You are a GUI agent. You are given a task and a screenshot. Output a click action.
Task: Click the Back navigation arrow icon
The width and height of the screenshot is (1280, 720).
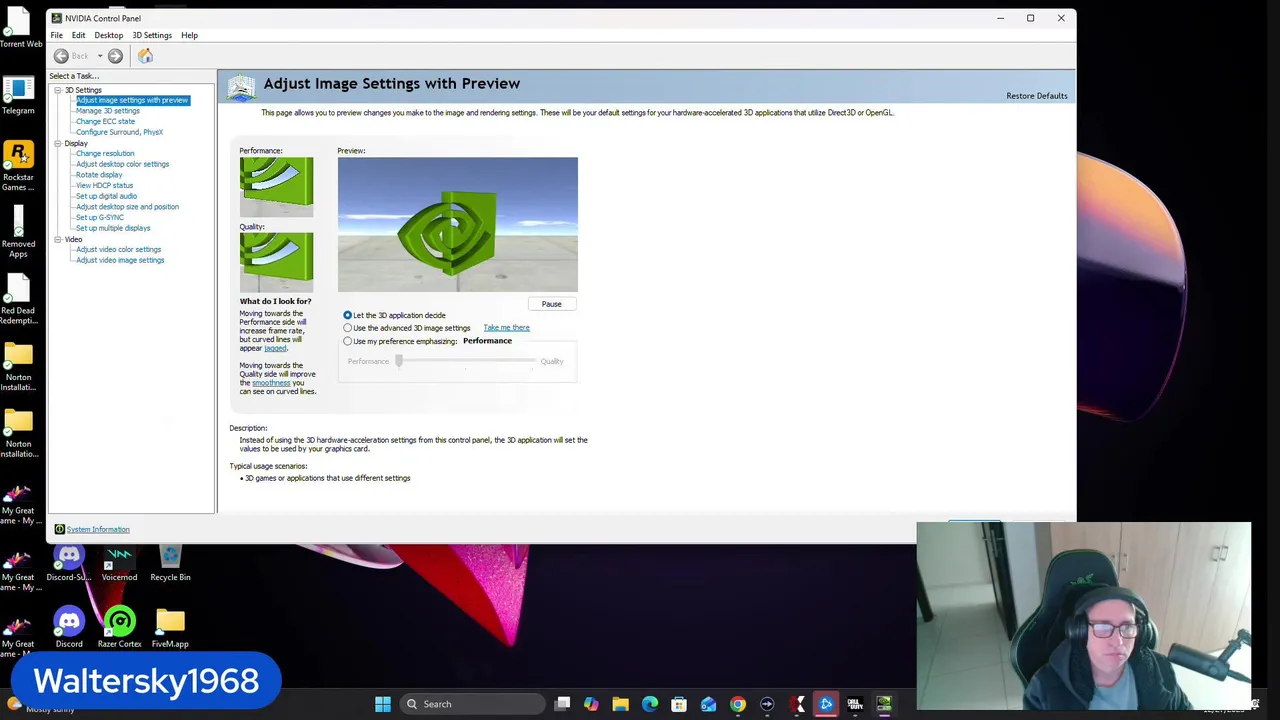61,56
